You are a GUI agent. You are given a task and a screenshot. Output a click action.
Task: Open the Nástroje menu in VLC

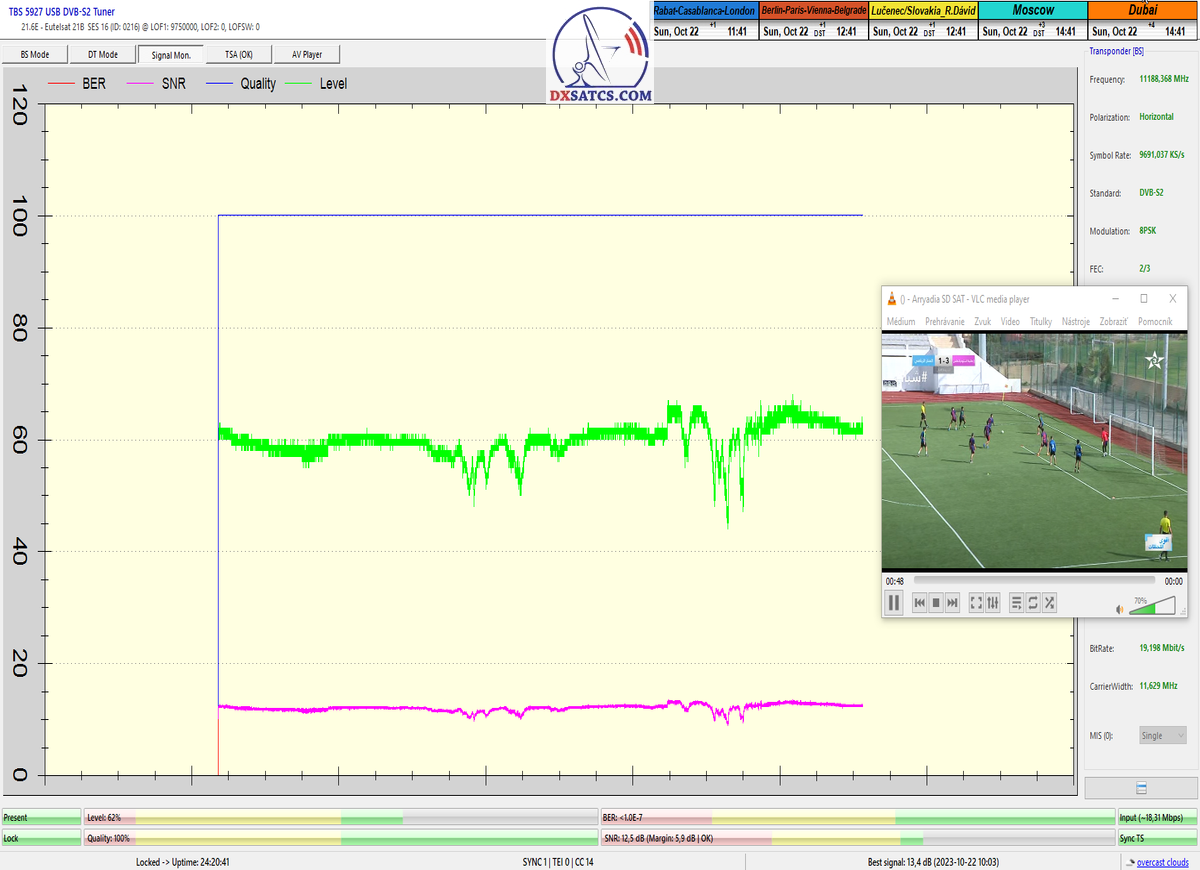pyautogui.click(x=1075, y=321)
